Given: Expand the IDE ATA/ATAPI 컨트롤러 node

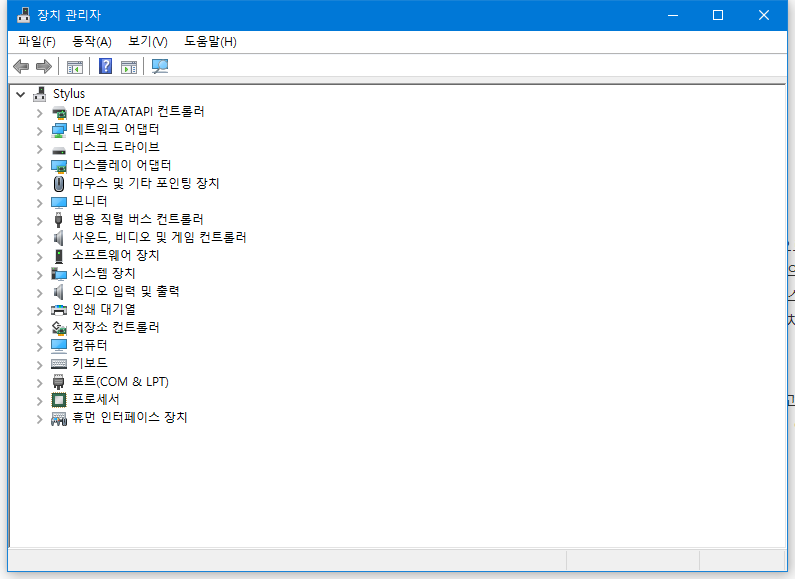Looking at the screenshot, I should [x=40, y=113].
